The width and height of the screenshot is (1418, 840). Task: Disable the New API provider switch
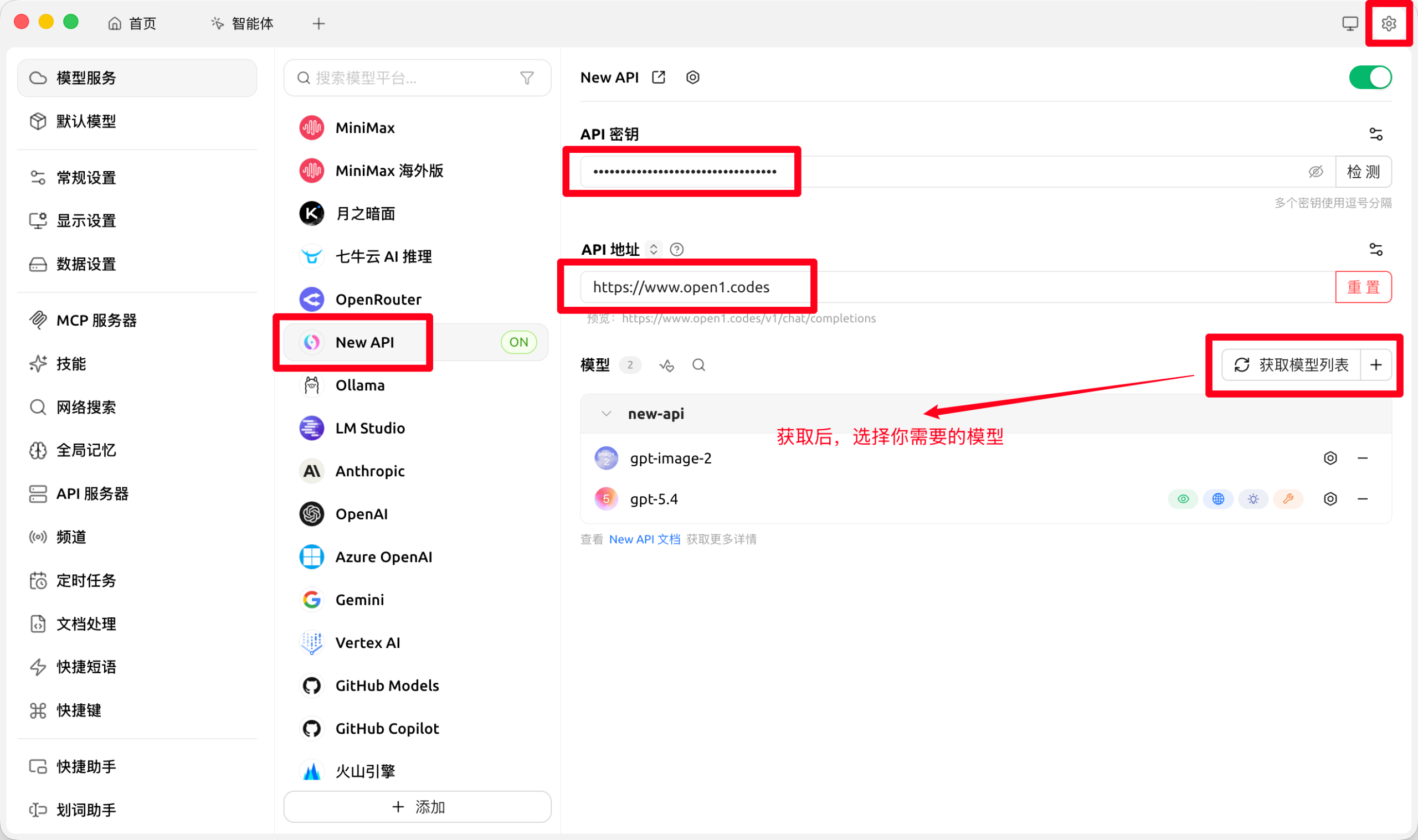point(1370,78)
